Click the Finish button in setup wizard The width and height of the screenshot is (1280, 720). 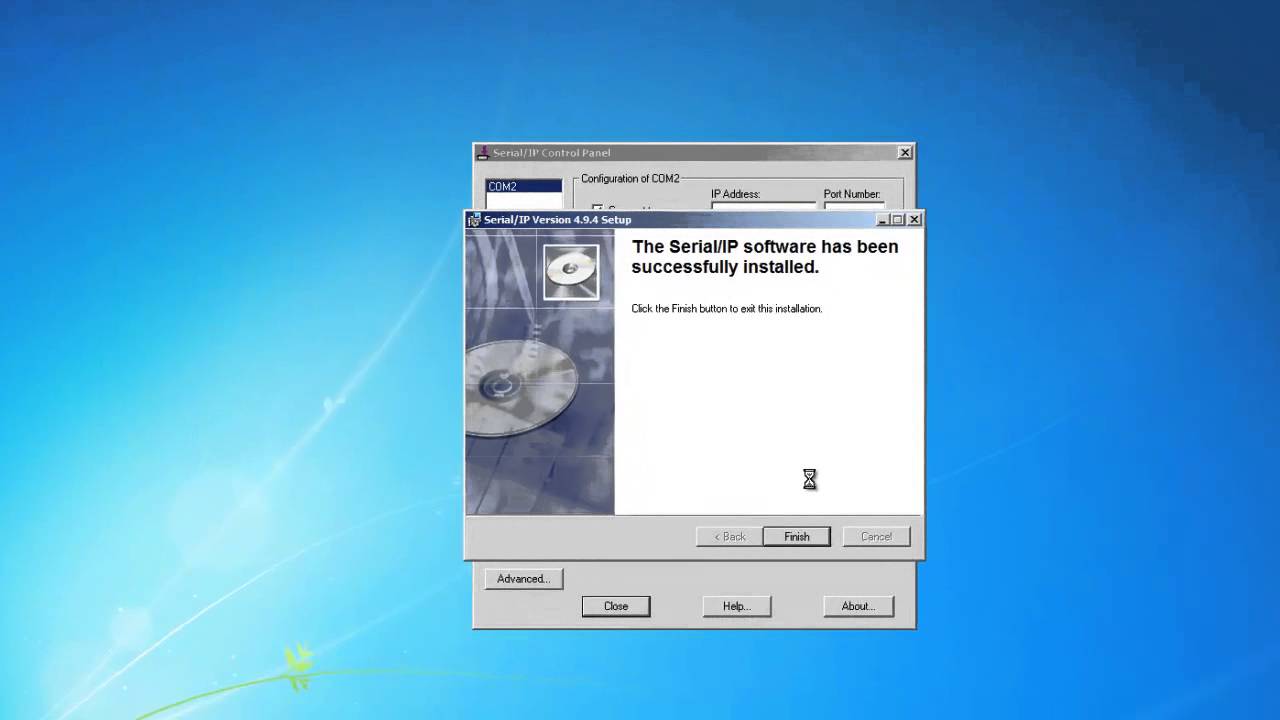(x=796, y=537)
